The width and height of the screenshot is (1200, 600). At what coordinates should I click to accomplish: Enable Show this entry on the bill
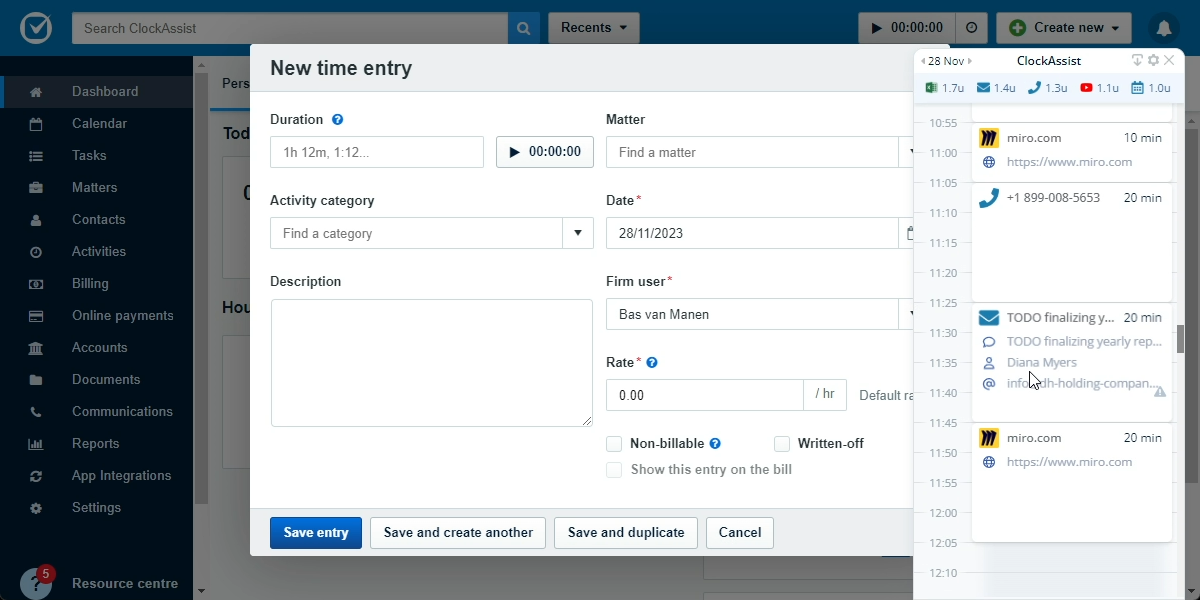tap(614, 469)
